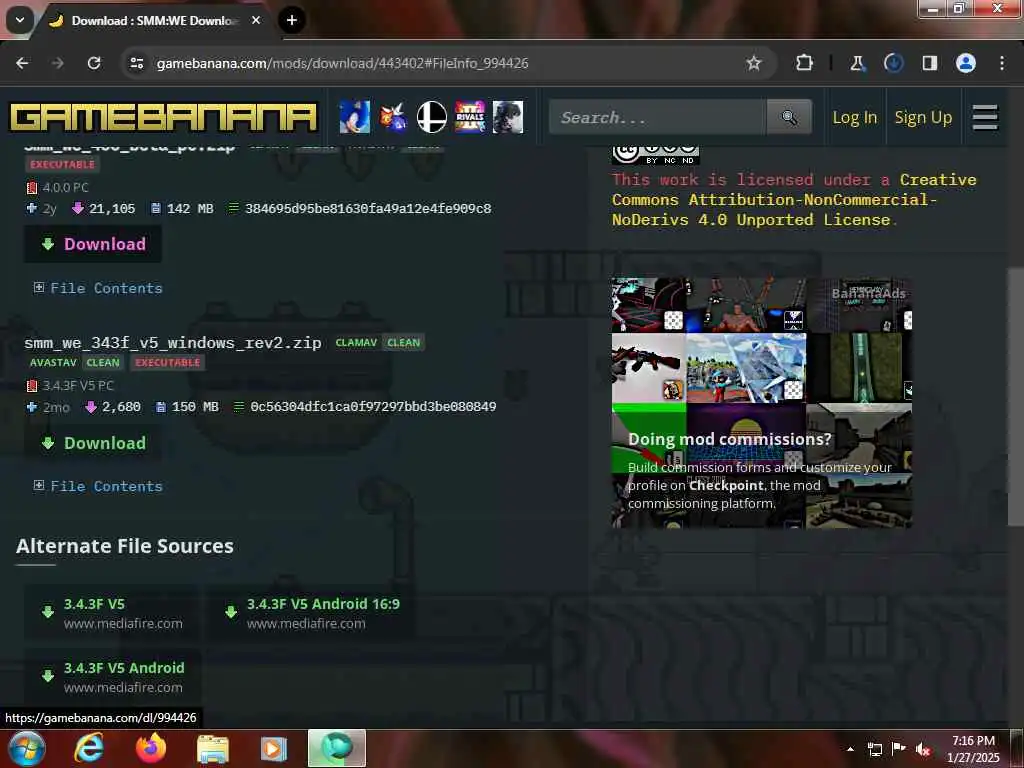1024x768 pixels.
Task: Click the smm_we_343f_v5_windows_rev2.zip file name
Action: 173,343
